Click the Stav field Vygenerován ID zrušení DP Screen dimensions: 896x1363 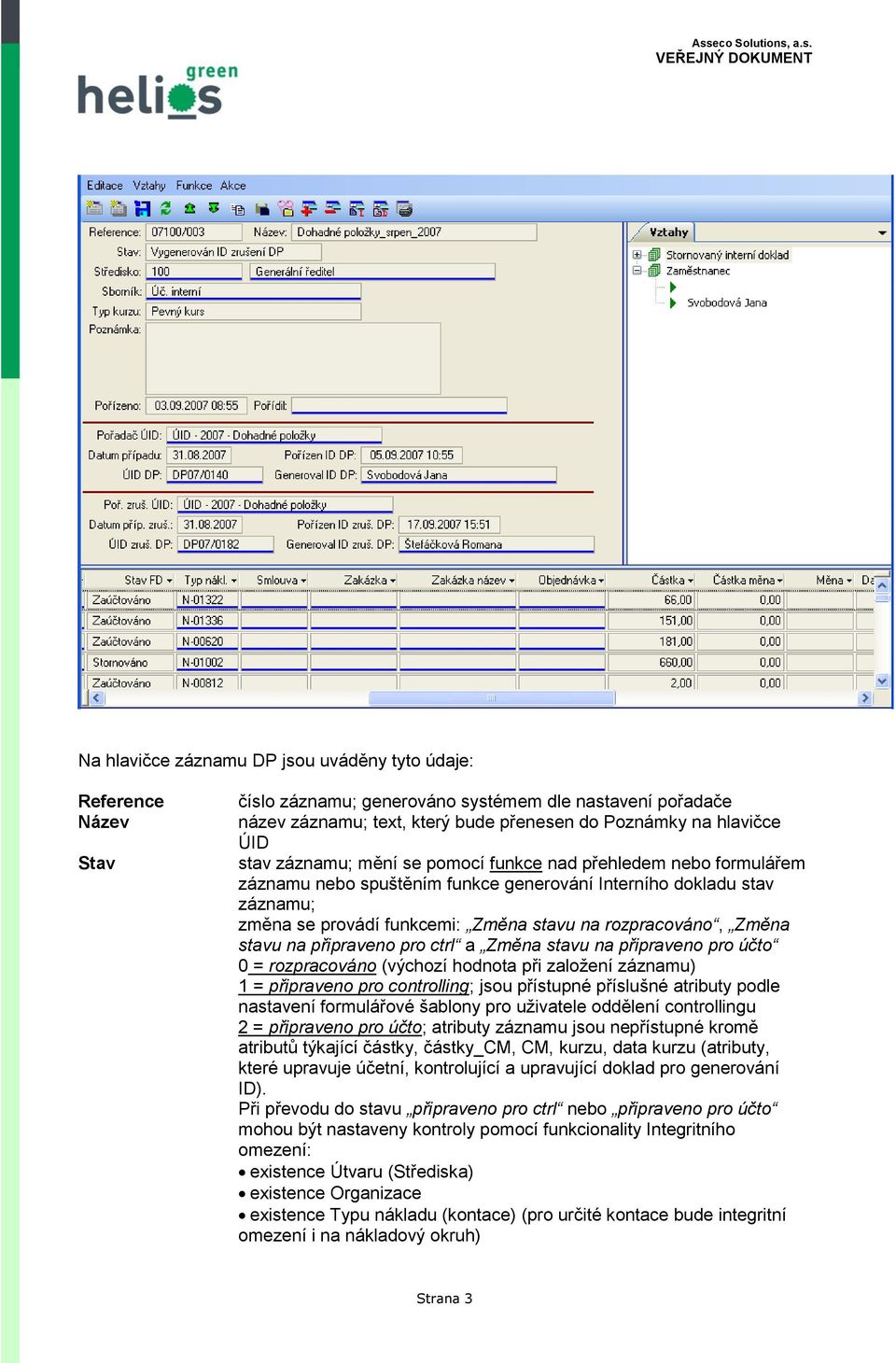point(234,252)
